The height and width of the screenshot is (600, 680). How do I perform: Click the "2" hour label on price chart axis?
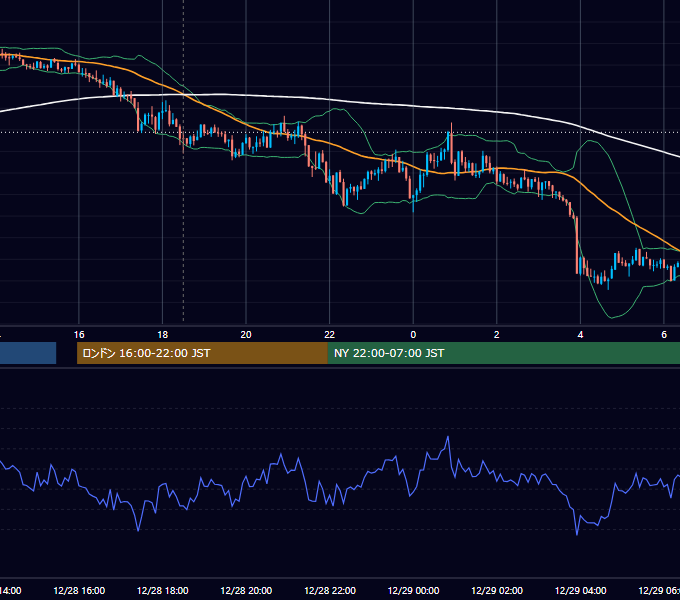click(497, 334)
